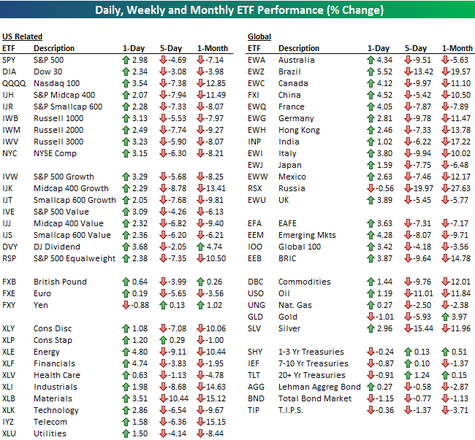
Task: Select the 'Utilities' description cell
Action: pos(50,433)
